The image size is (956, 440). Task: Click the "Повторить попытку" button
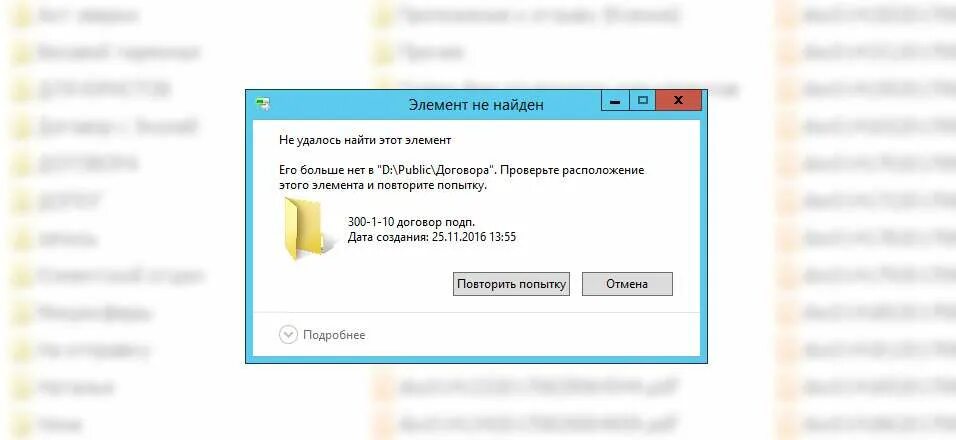tap(511, 284)
